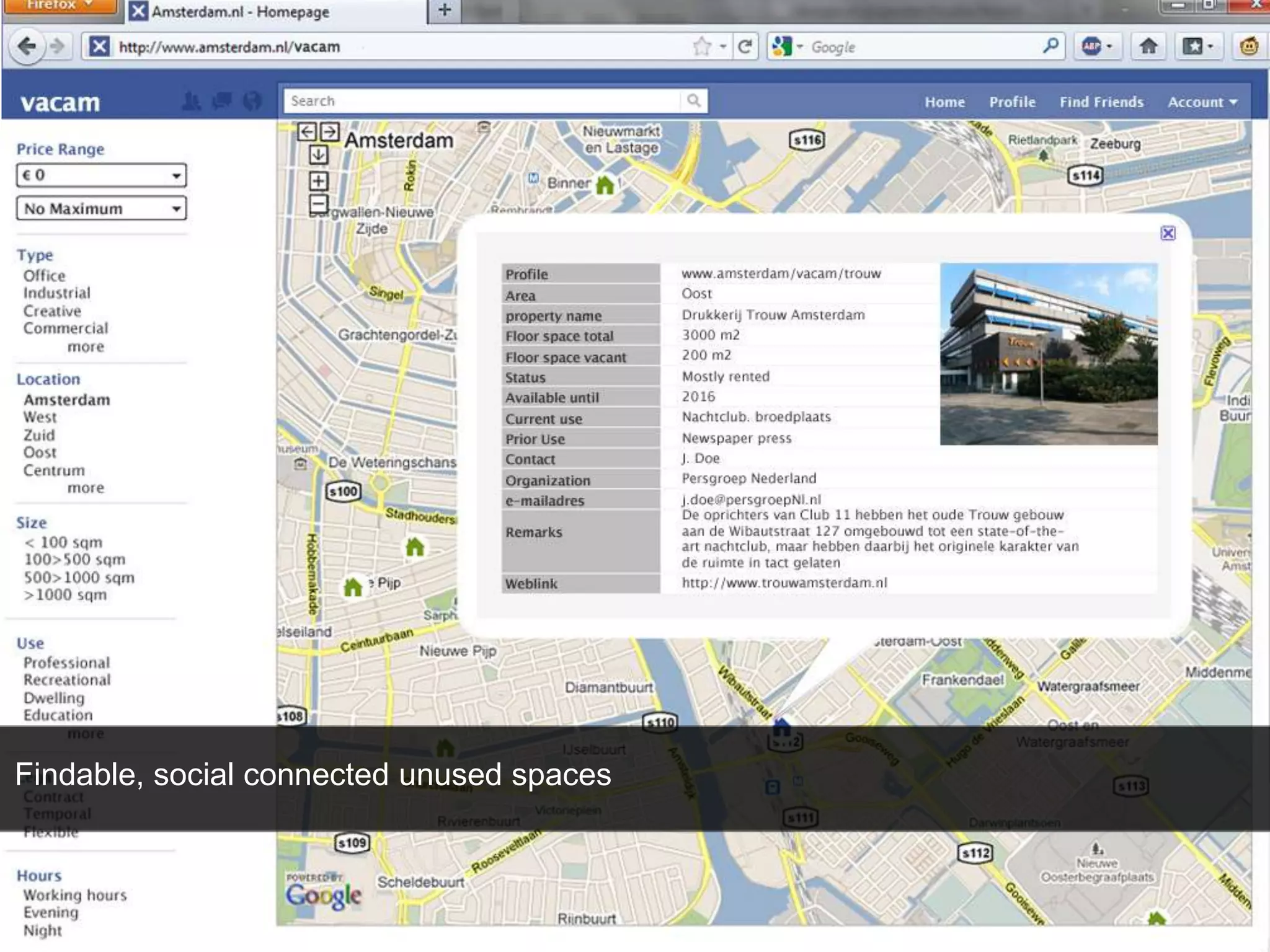Screen dimensions: 1270x952
Task: Open the trouwamsterdam.nl weblink
Action: (x=784, y=583)
